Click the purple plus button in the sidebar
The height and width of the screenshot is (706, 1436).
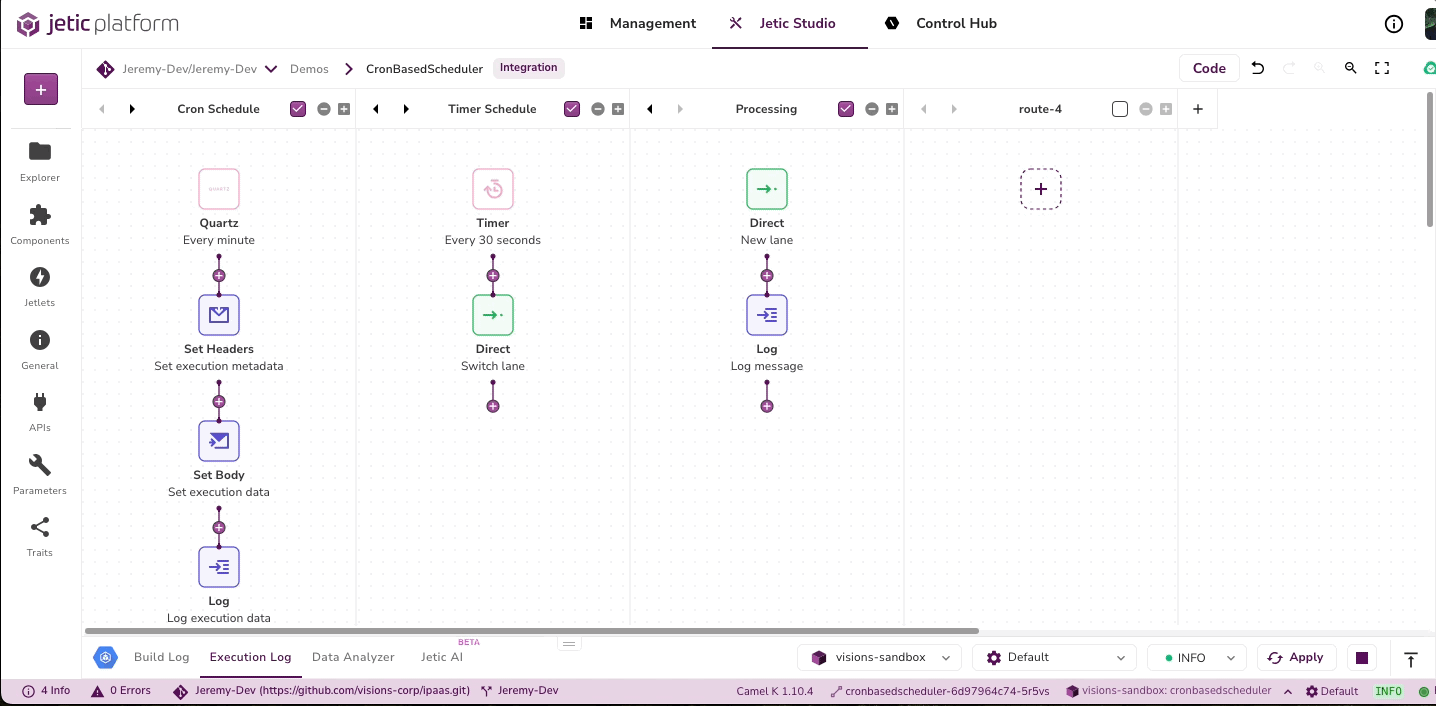[x=41, y=90]
